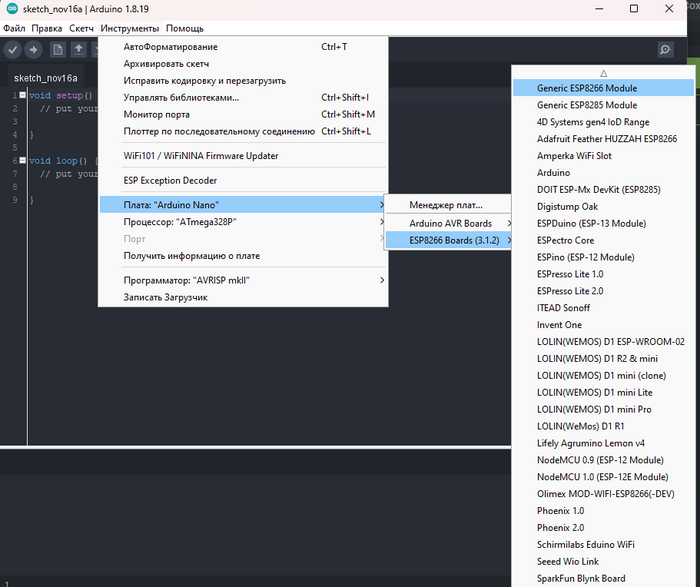Open Управлять библиотеками

(243, 97)
